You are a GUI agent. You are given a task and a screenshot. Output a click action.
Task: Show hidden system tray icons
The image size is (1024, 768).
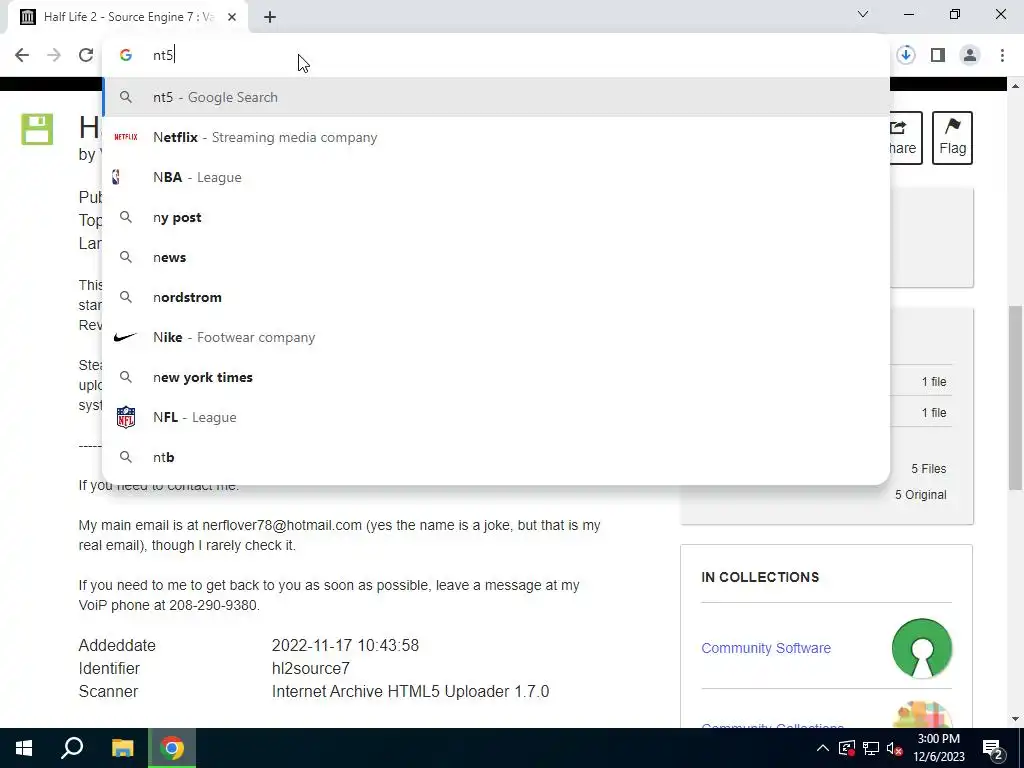(823, 748)
